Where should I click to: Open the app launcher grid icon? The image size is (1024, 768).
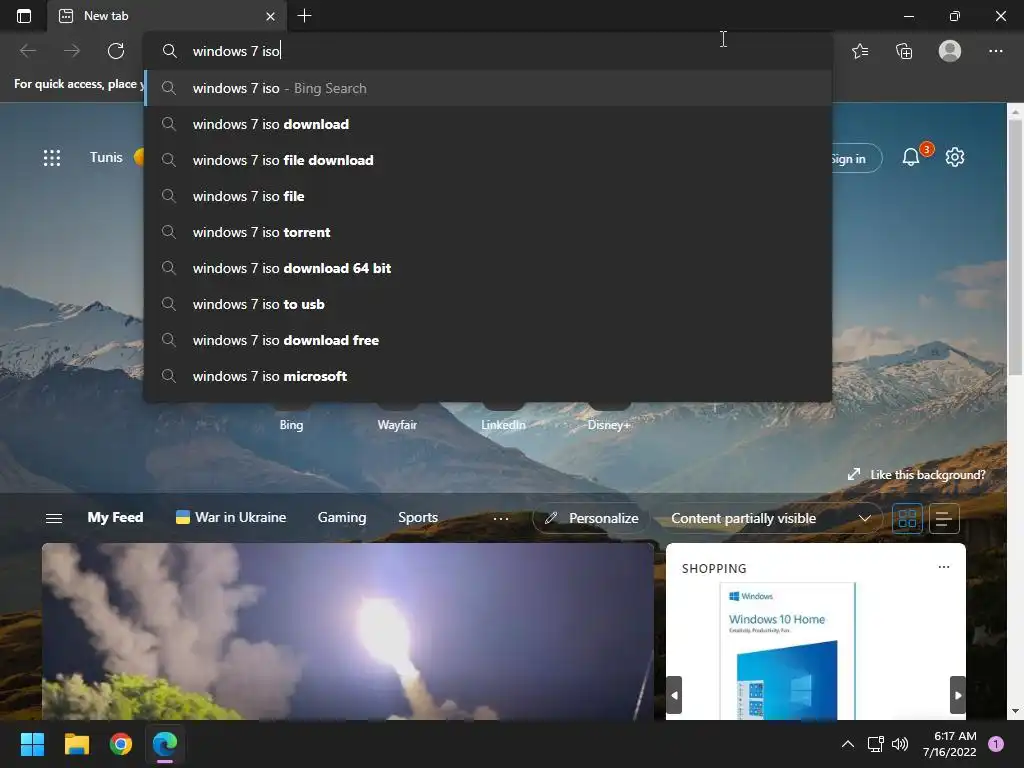52,157
